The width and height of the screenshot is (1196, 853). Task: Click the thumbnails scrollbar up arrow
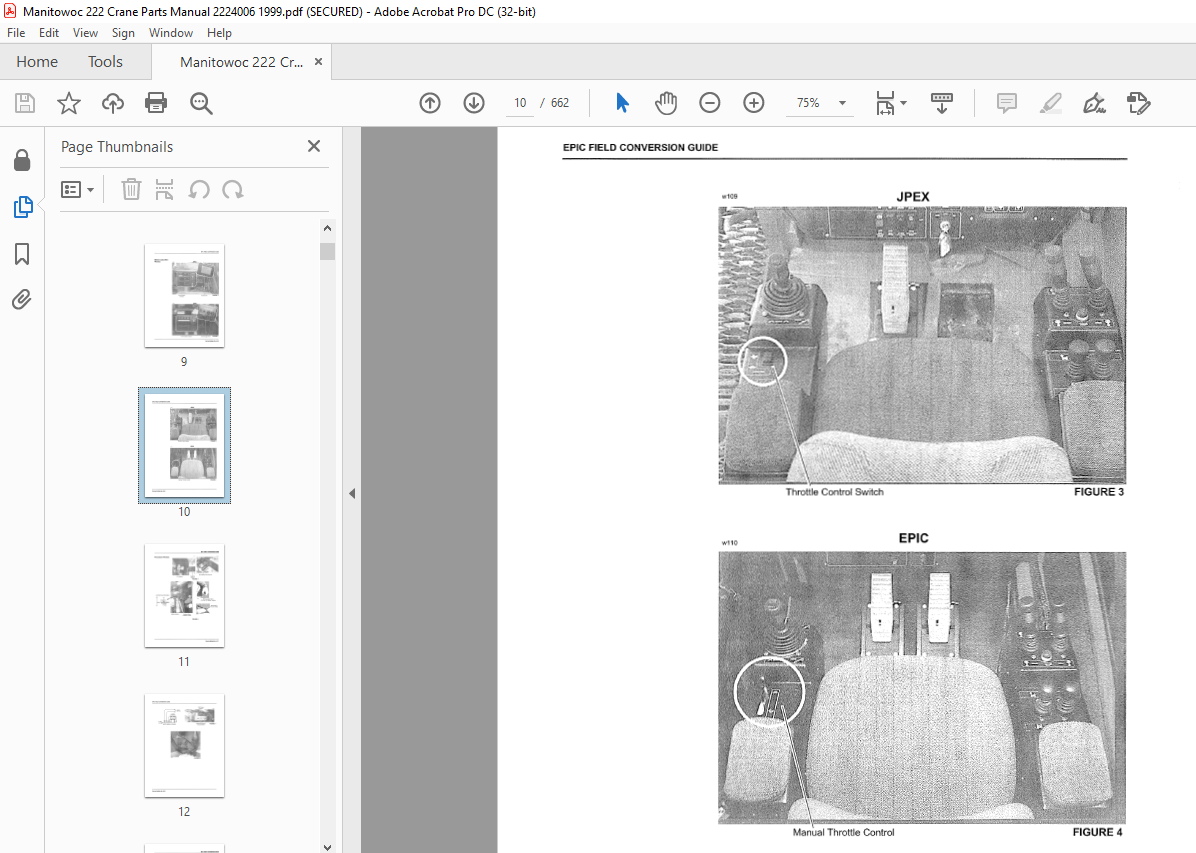(327, 228)
